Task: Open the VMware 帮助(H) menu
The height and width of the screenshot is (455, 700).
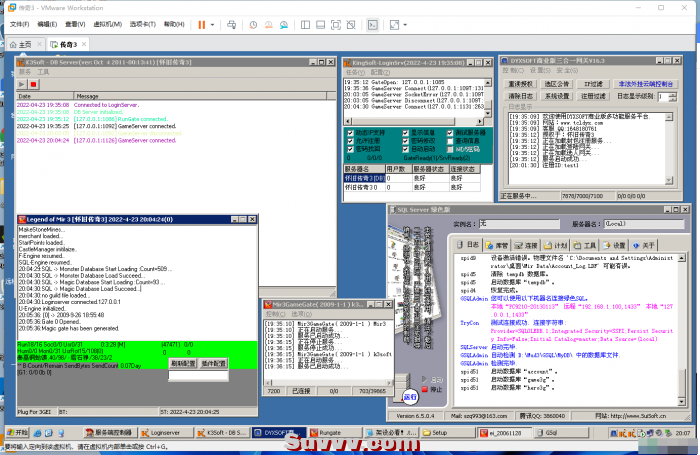Action: coord(174,24)
